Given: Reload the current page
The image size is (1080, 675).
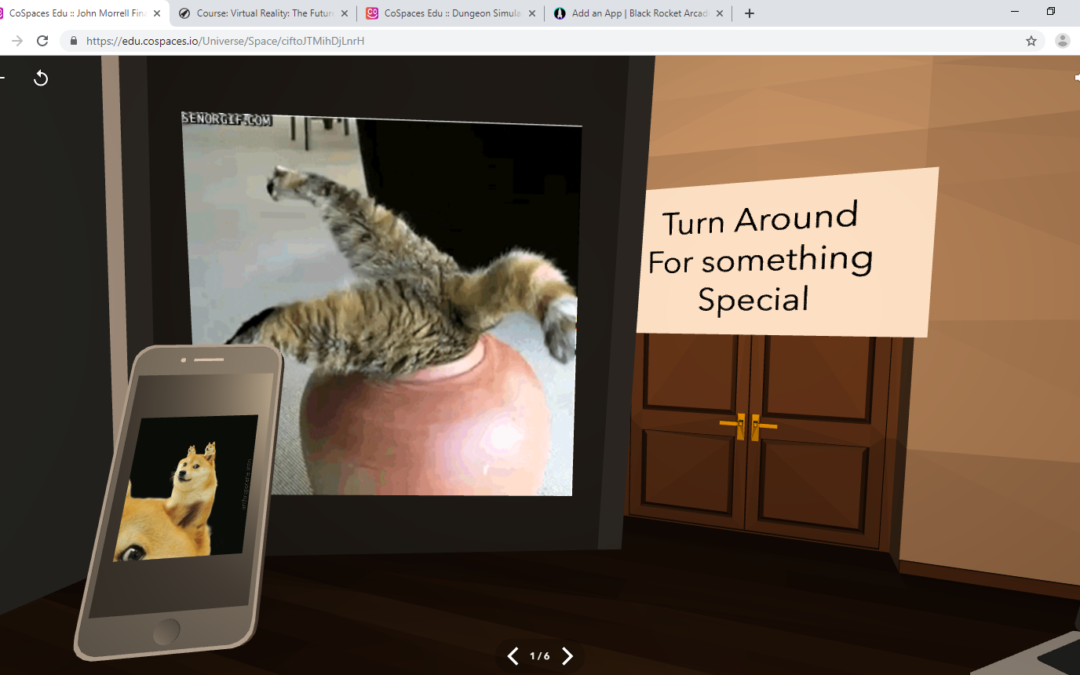Looking at the screenshot, I should coord(42,41).
